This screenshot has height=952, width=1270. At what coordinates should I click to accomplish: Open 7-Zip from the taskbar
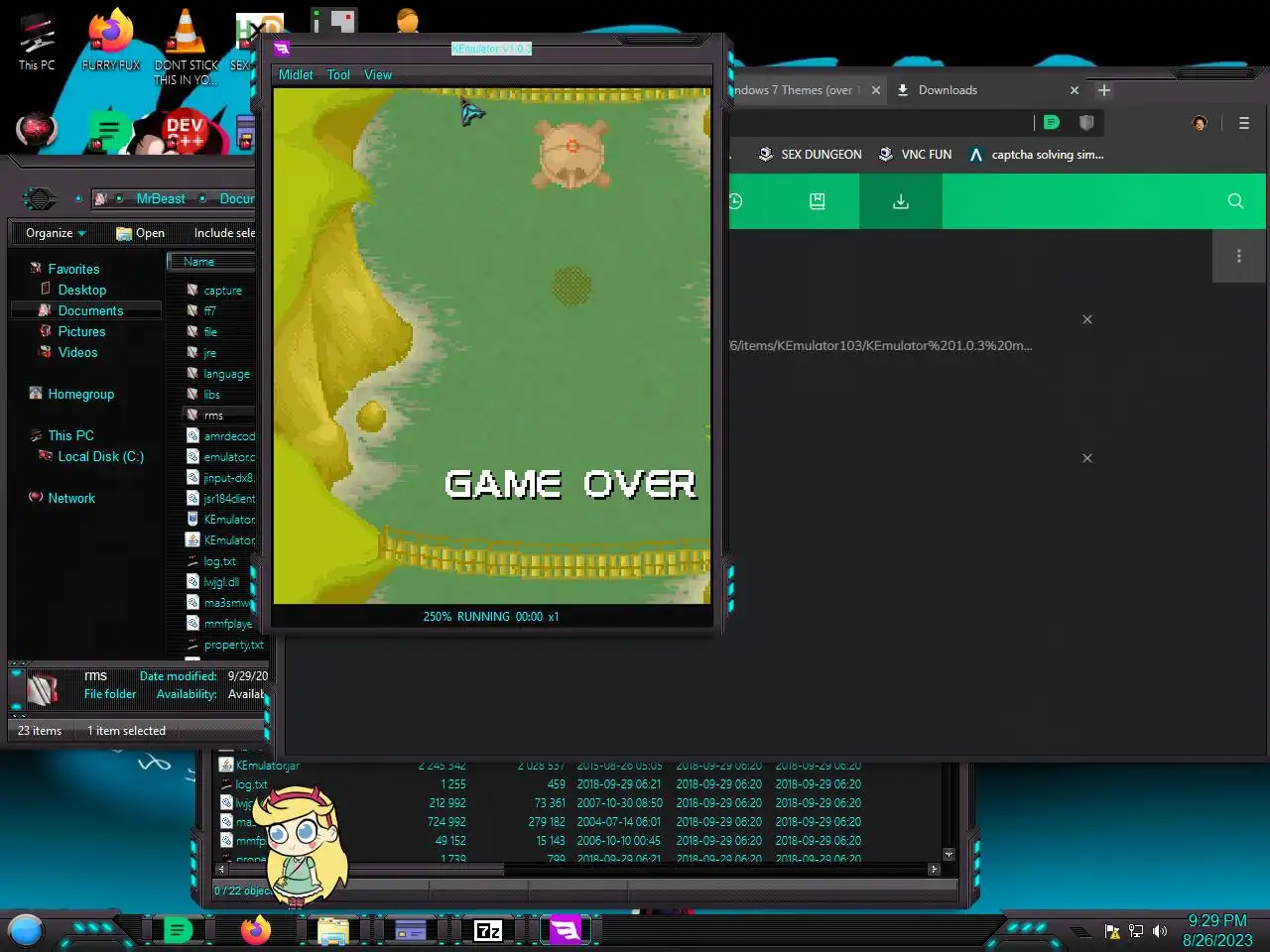[487, 930]
